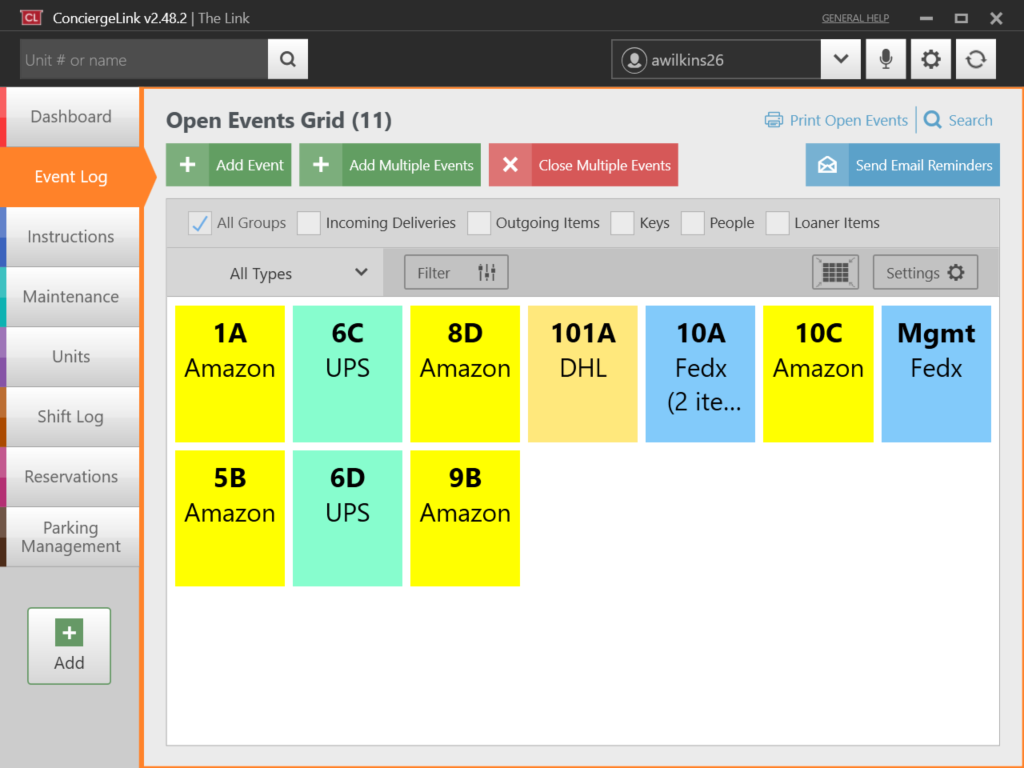This screenshot has height=768, width=1024.
Task: Click the Settings button label
Action: [x=912, y=273]
